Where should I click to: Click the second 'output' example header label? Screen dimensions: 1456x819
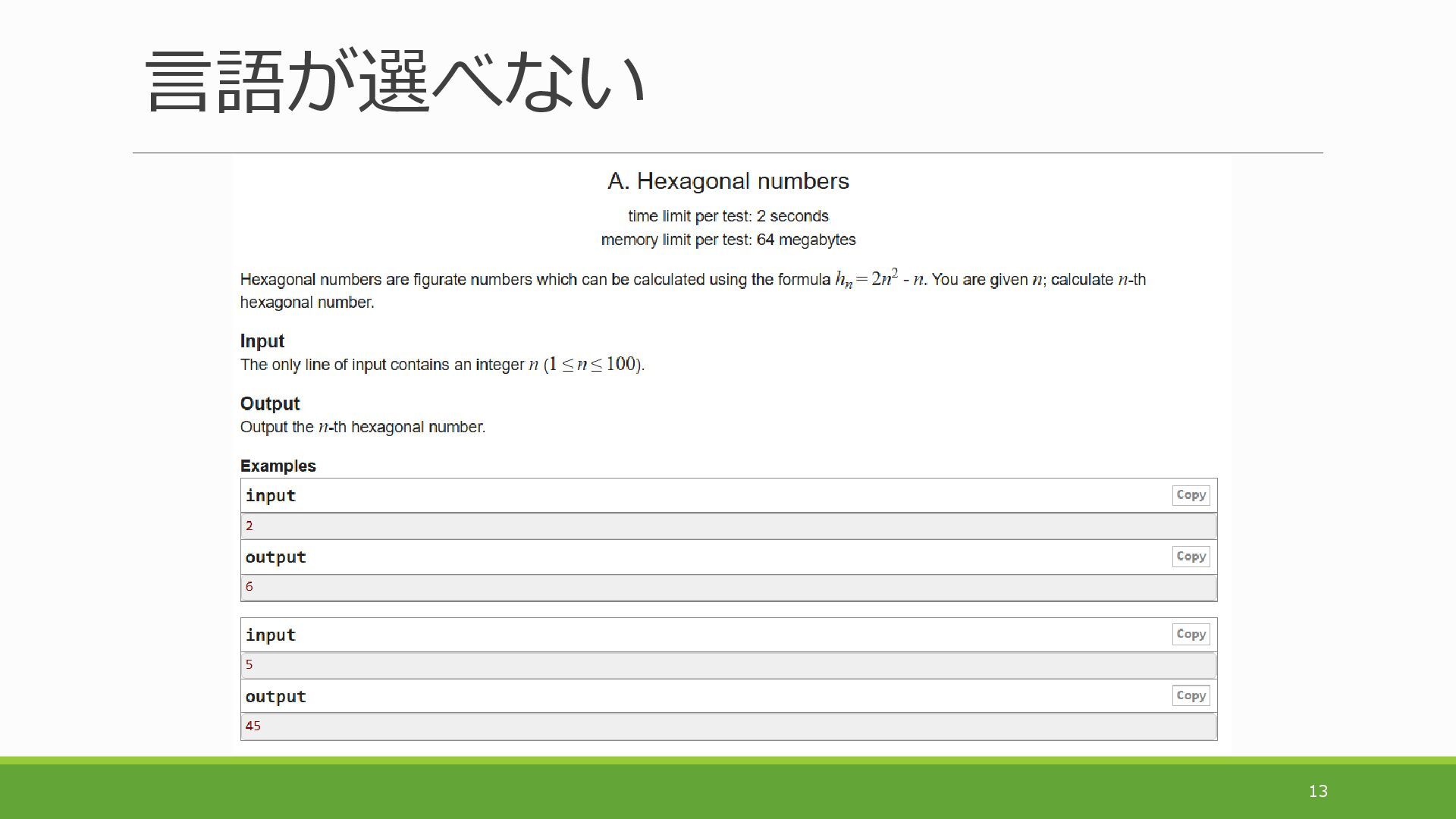[x=275, y=697]
